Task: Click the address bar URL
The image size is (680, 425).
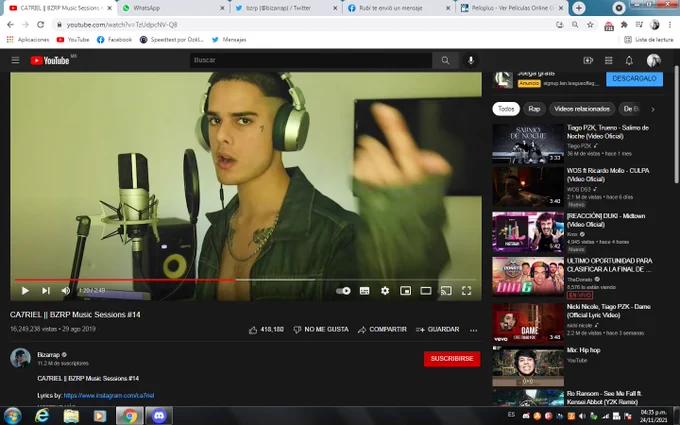Action: pyautogui.click(x=122, y=25)
